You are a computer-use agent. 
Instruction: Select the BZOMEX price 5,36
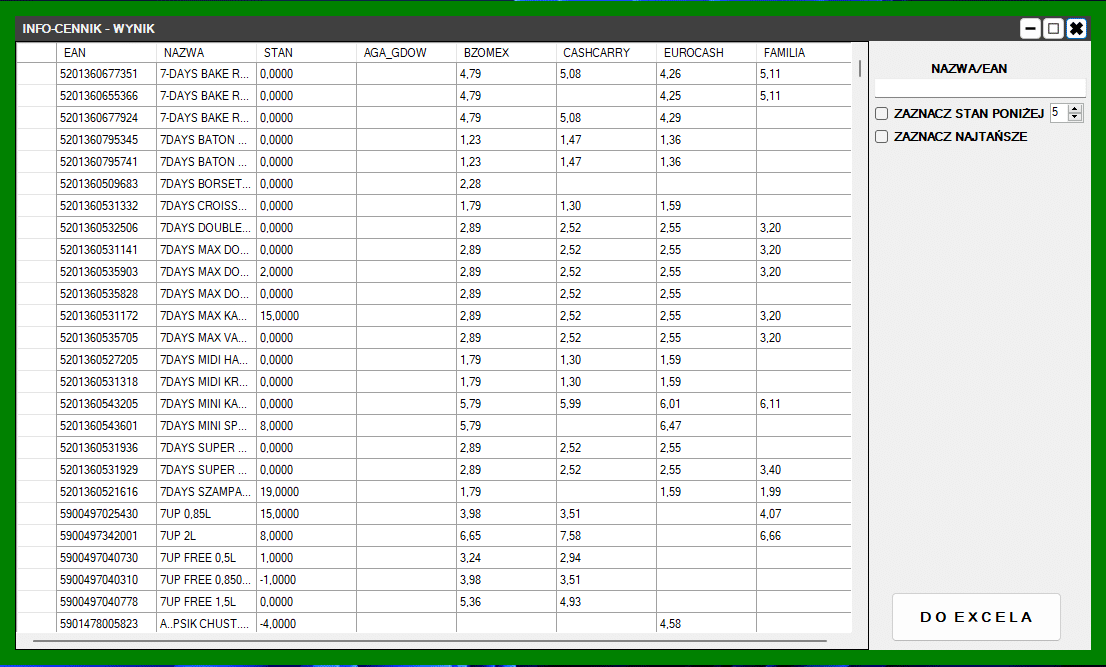pos(506,601)
